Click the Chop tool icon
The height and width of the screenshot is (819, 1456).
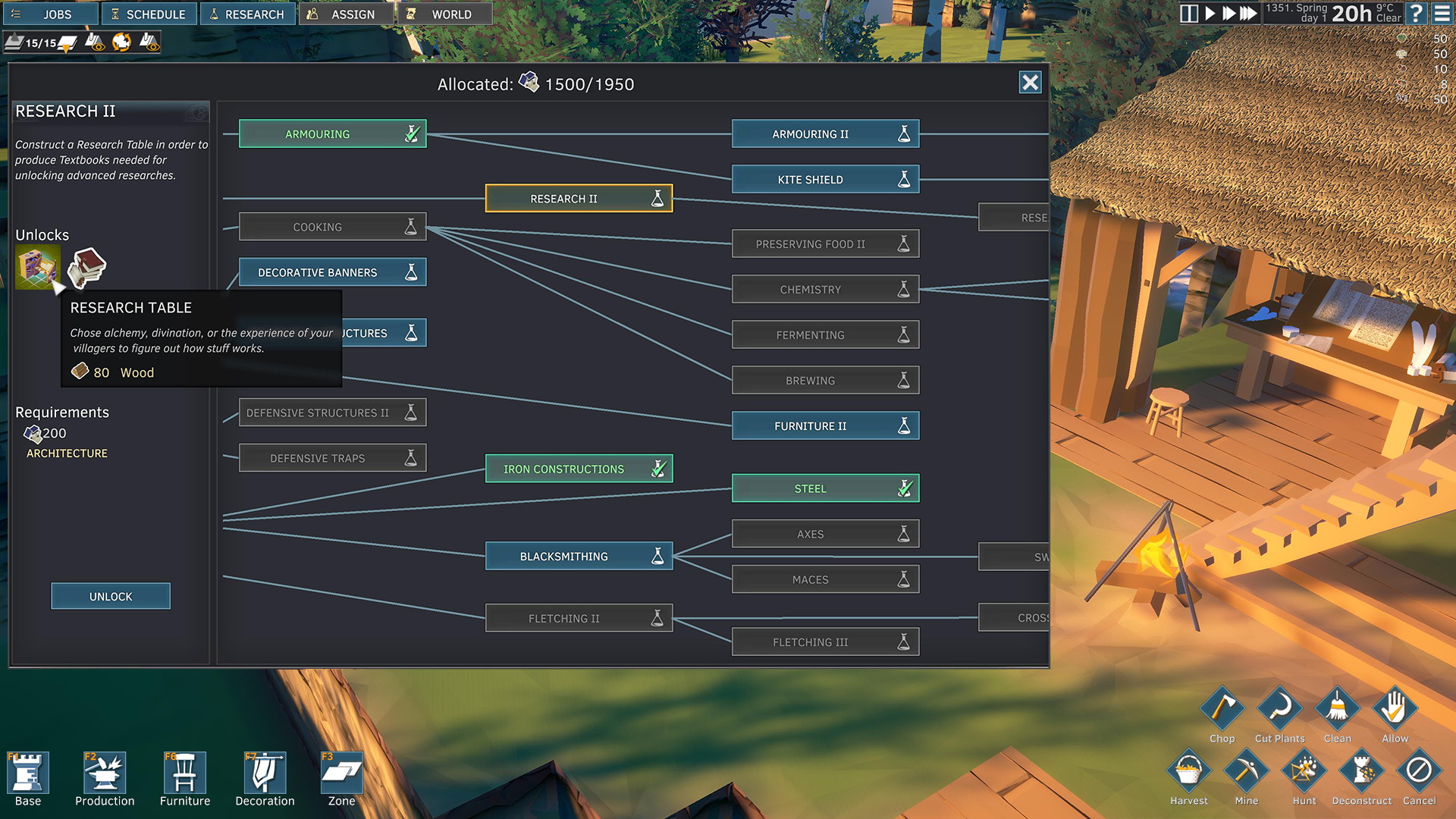click(1222, 710)
